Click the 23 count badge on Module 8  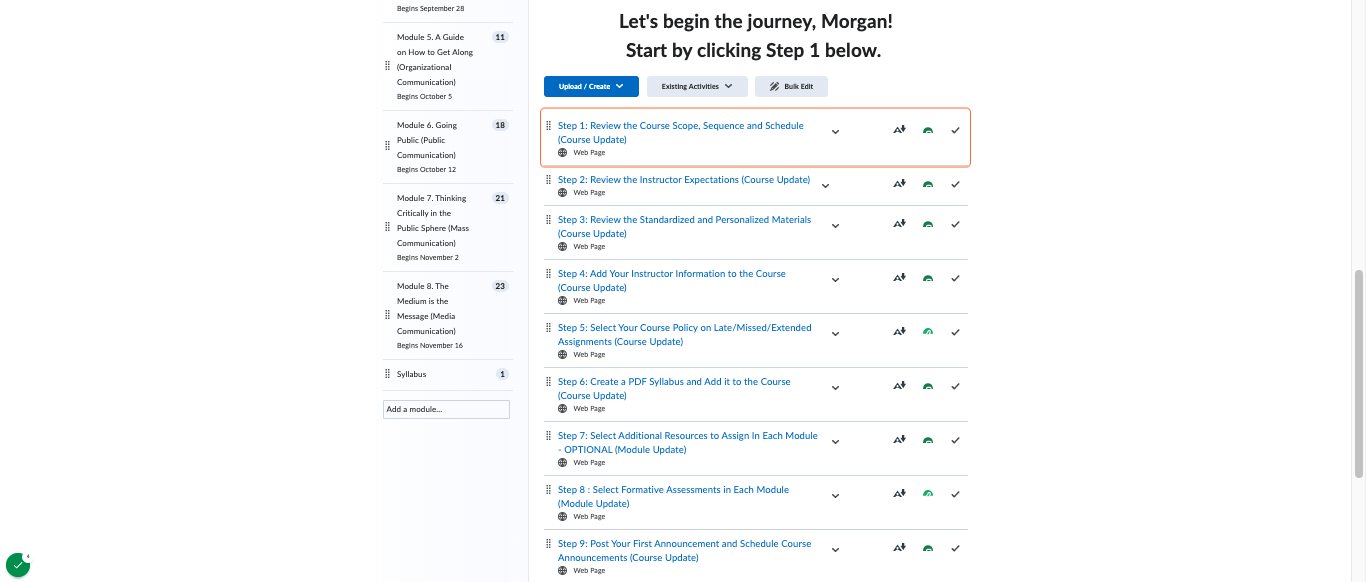coord(500,286)
